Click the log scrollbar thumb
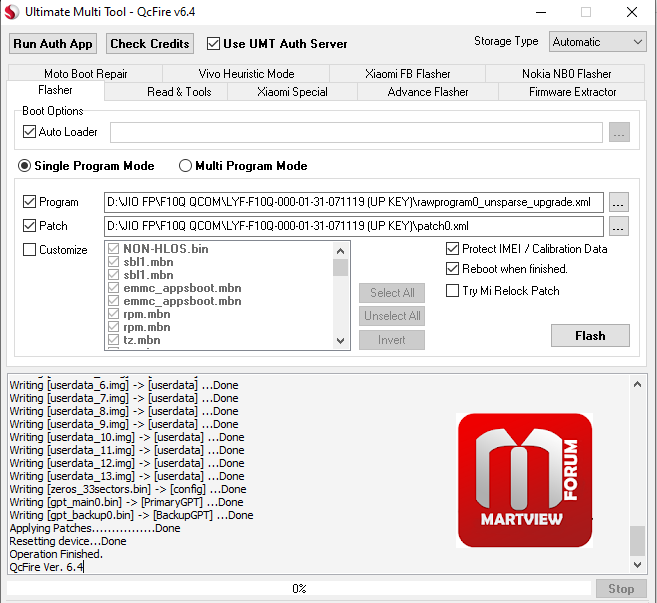 [637, 541]
